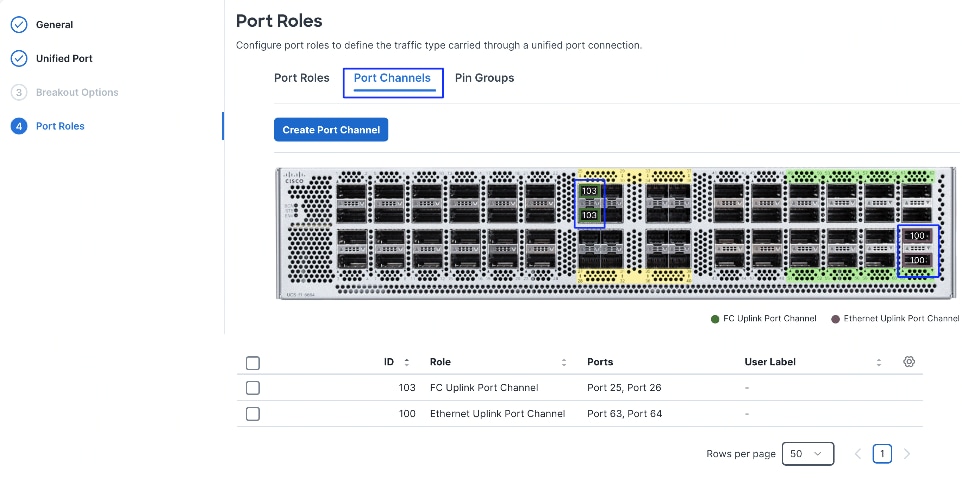Viewport: 962px width, 478px height.
Task: Toggle the select-all checkbox in table header
Action: [252, 363]
